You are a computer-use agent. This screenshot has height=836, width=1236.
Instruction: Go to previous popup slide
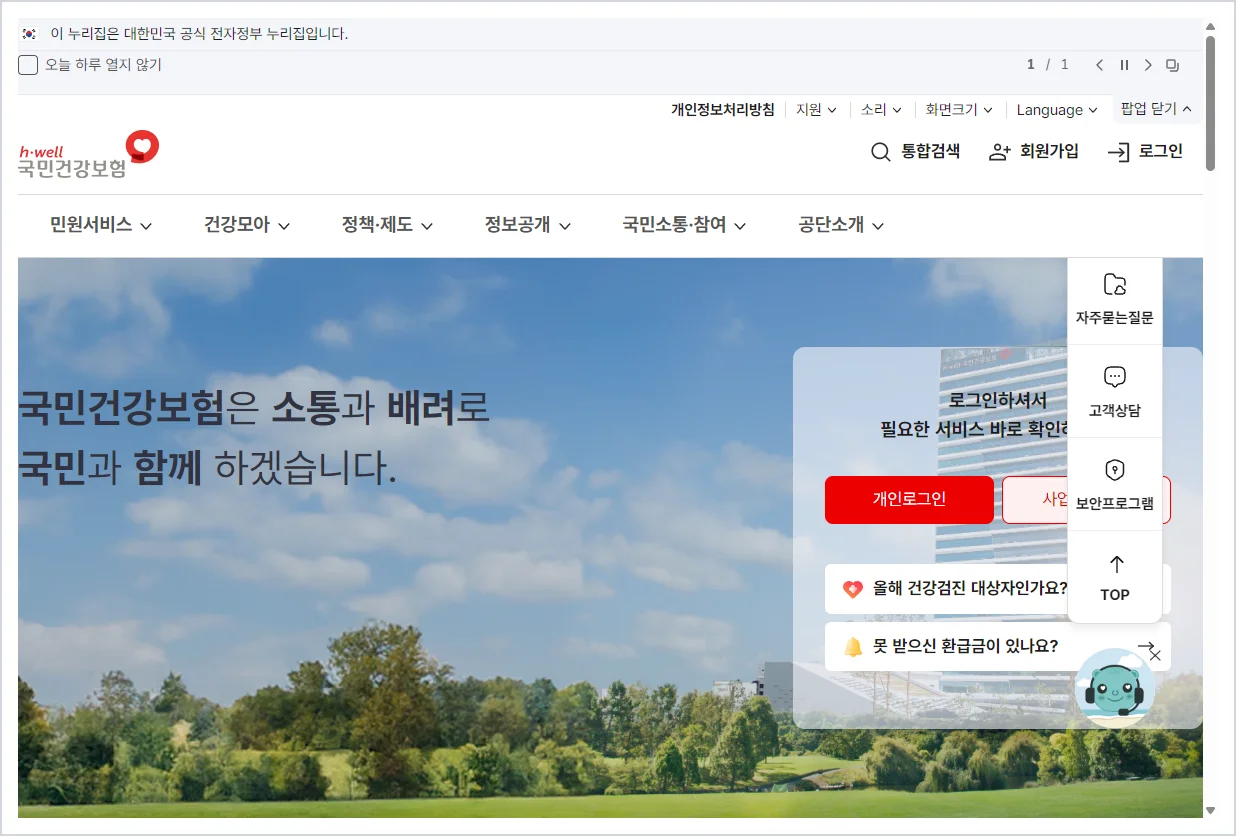click(x=1099, y=65)
